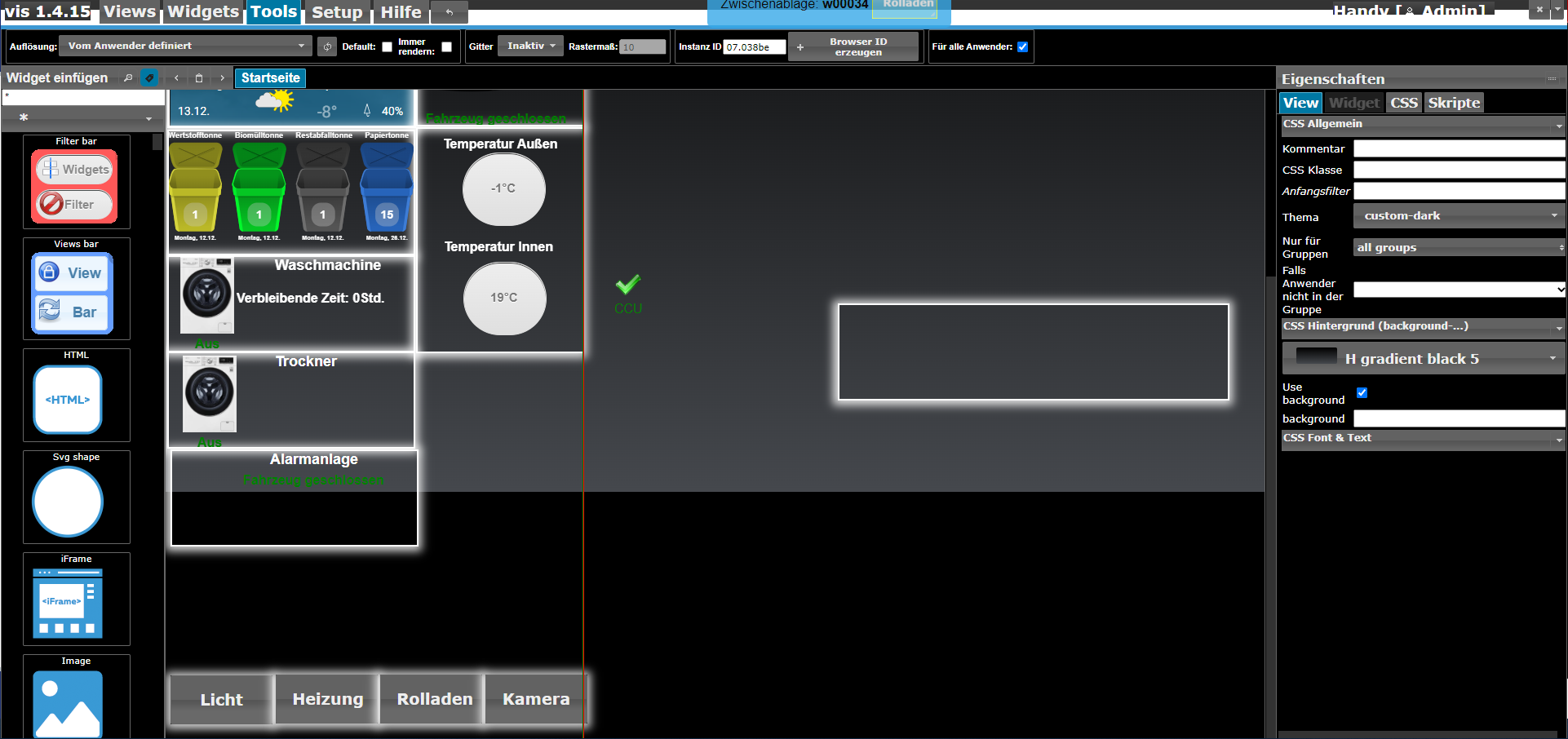Open the Widgets menu

coord(203,12)
